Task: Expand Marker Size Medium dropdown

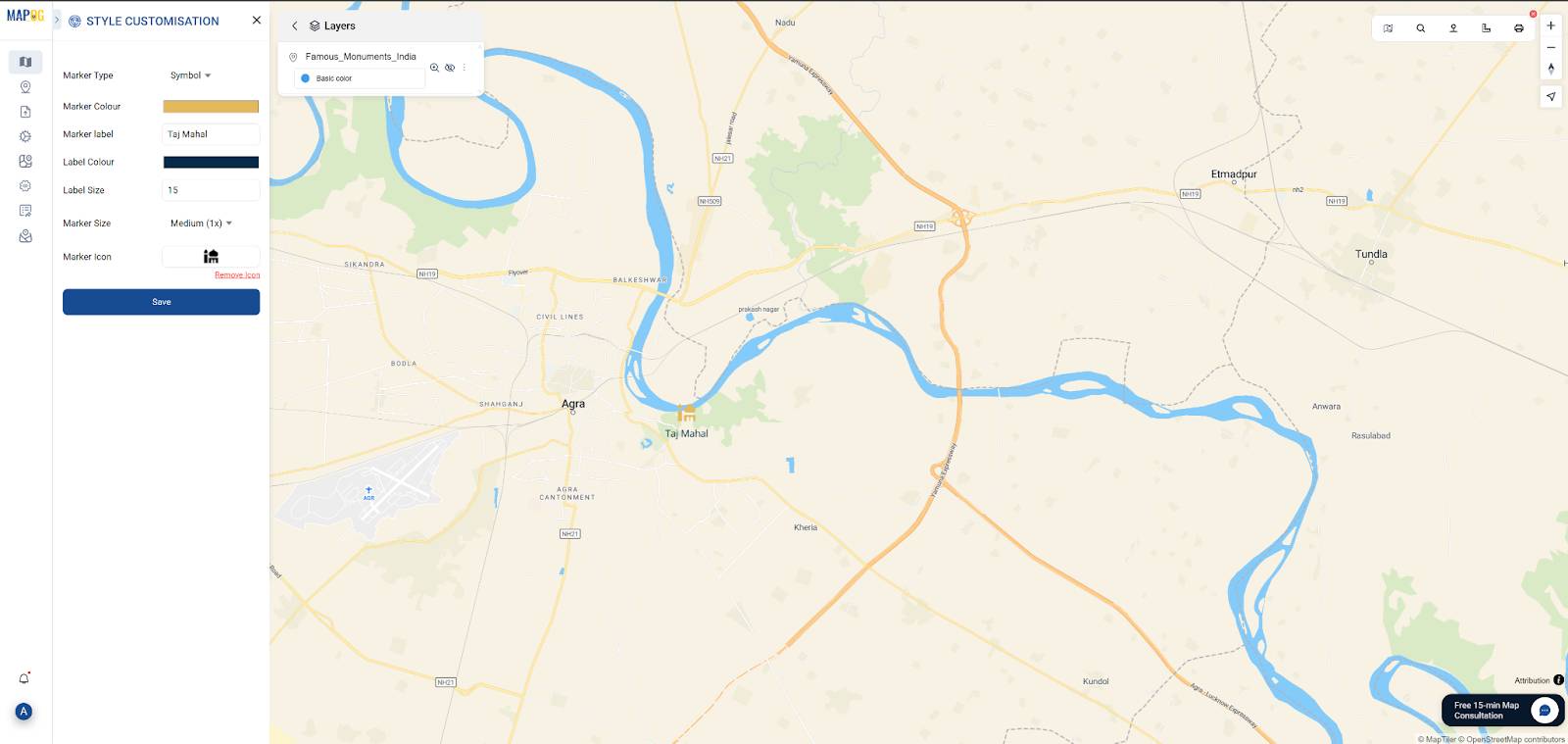Action: click(x=201, y=223)
